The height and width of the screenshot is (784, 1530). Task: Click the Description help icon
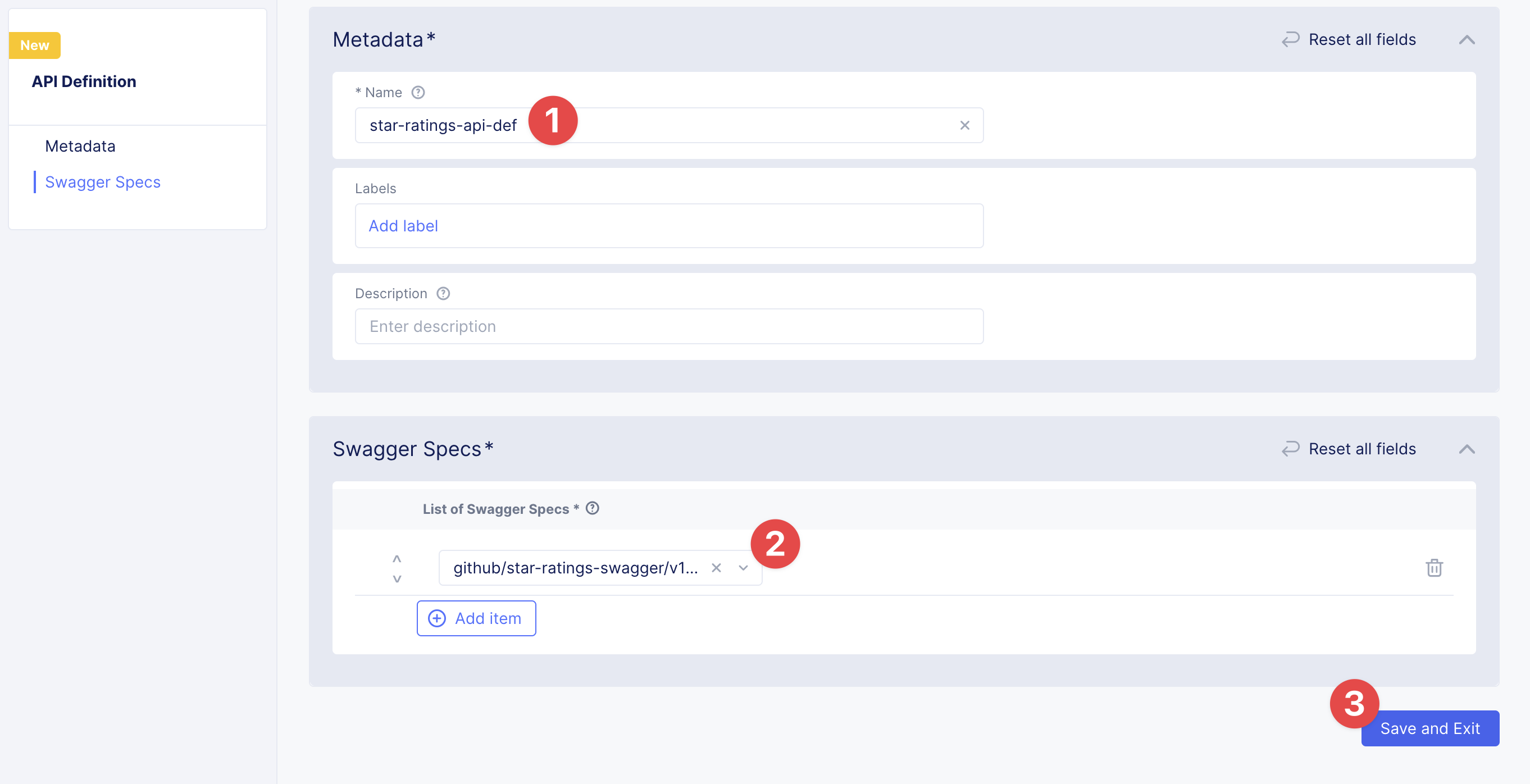[443, 293]
